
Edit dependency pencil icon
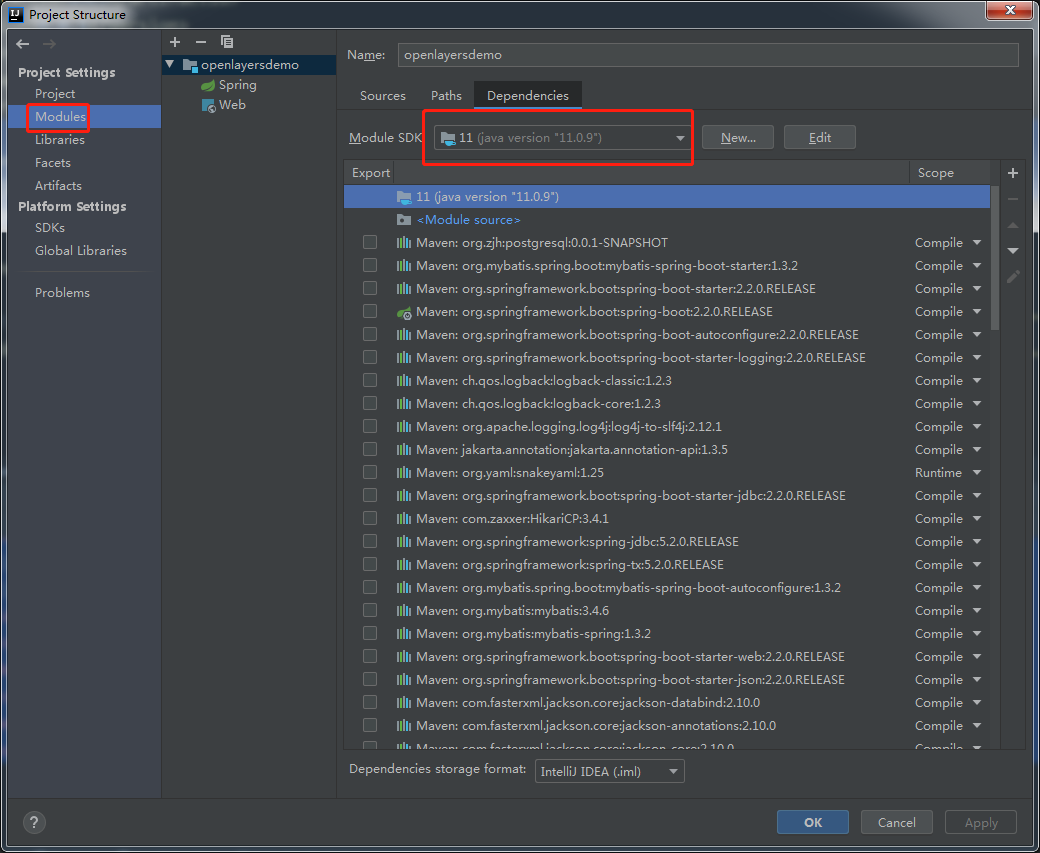1013,277
